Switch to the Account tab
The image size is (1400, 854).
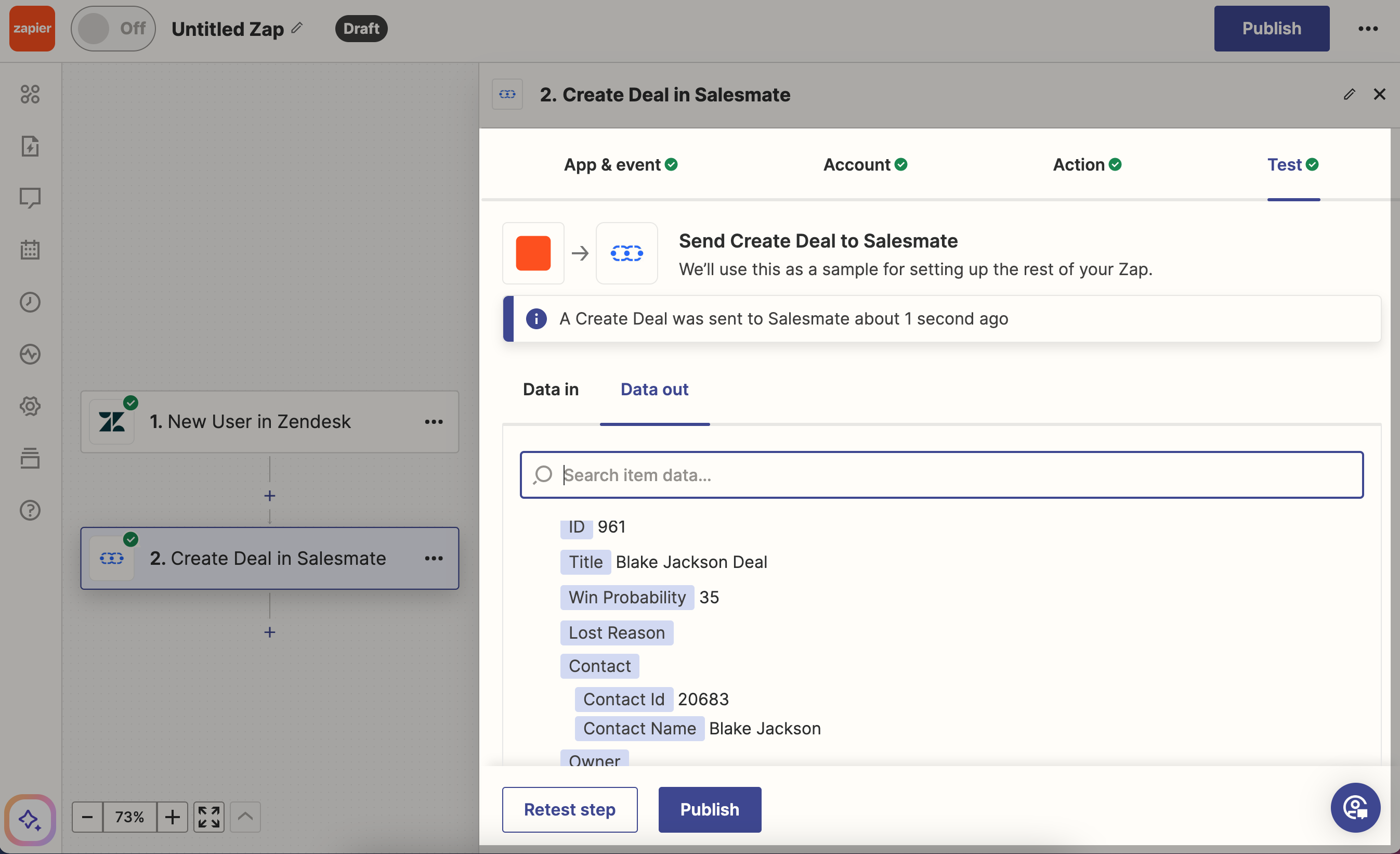[x=865, y=165]
